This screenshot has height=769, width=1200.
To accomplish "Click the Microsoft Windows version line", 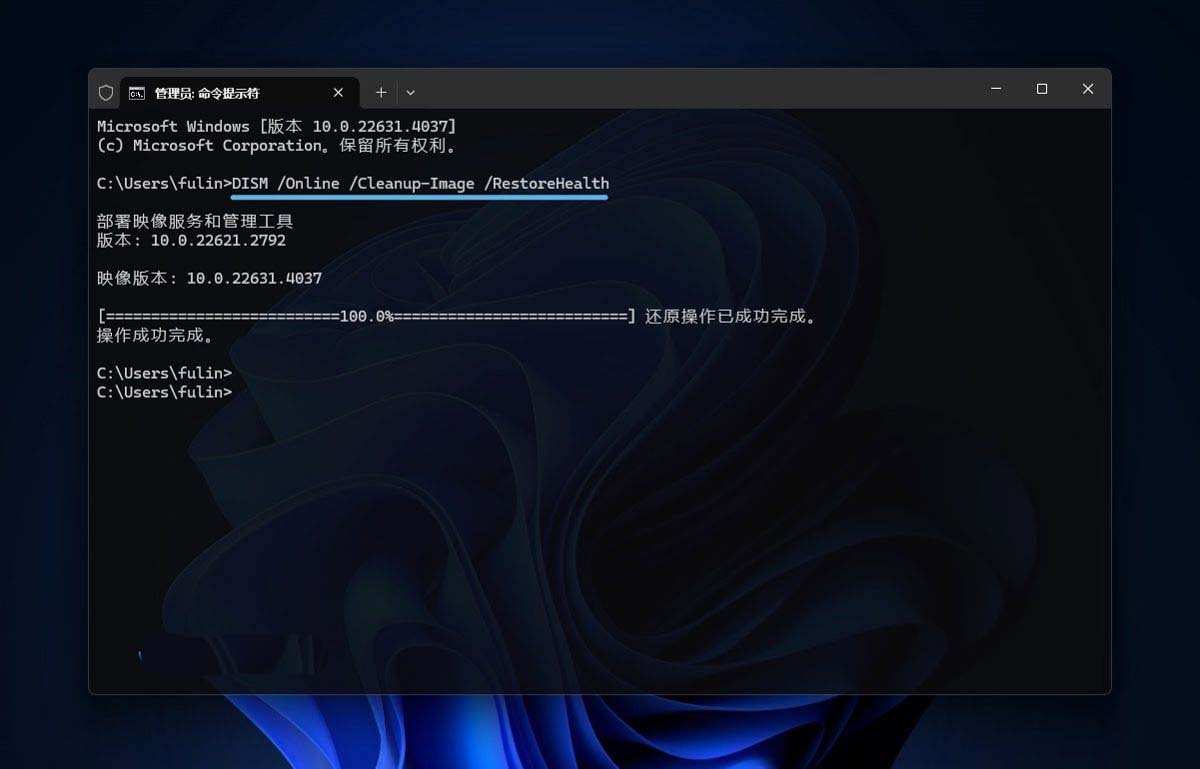I will point(276,126).
